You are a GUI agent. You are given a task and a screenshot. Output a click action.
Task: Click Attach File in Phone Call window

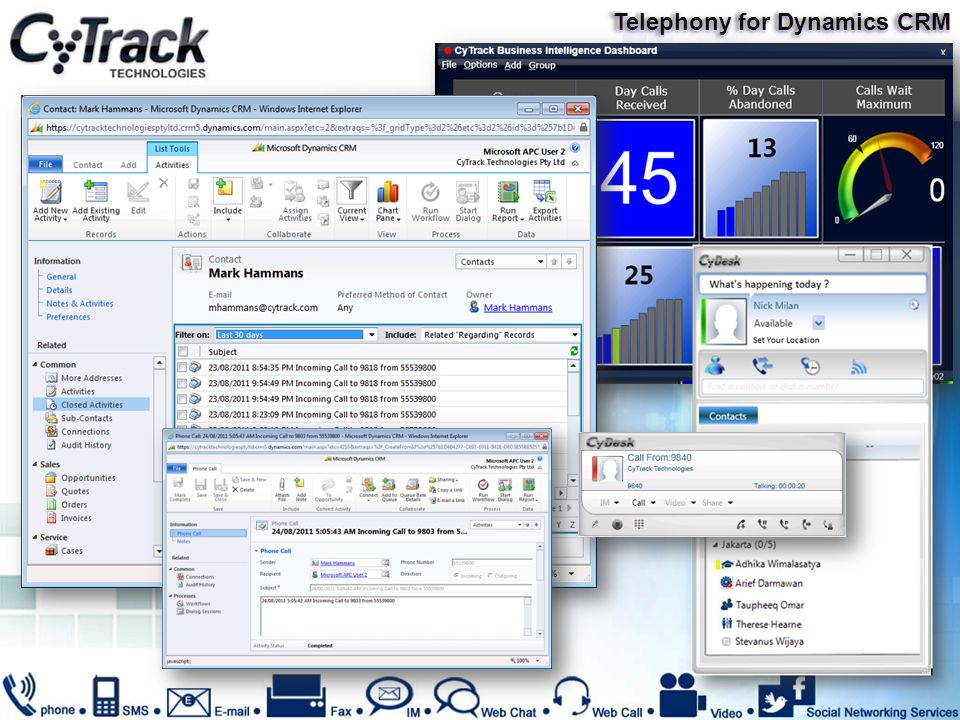coord(282,490)
